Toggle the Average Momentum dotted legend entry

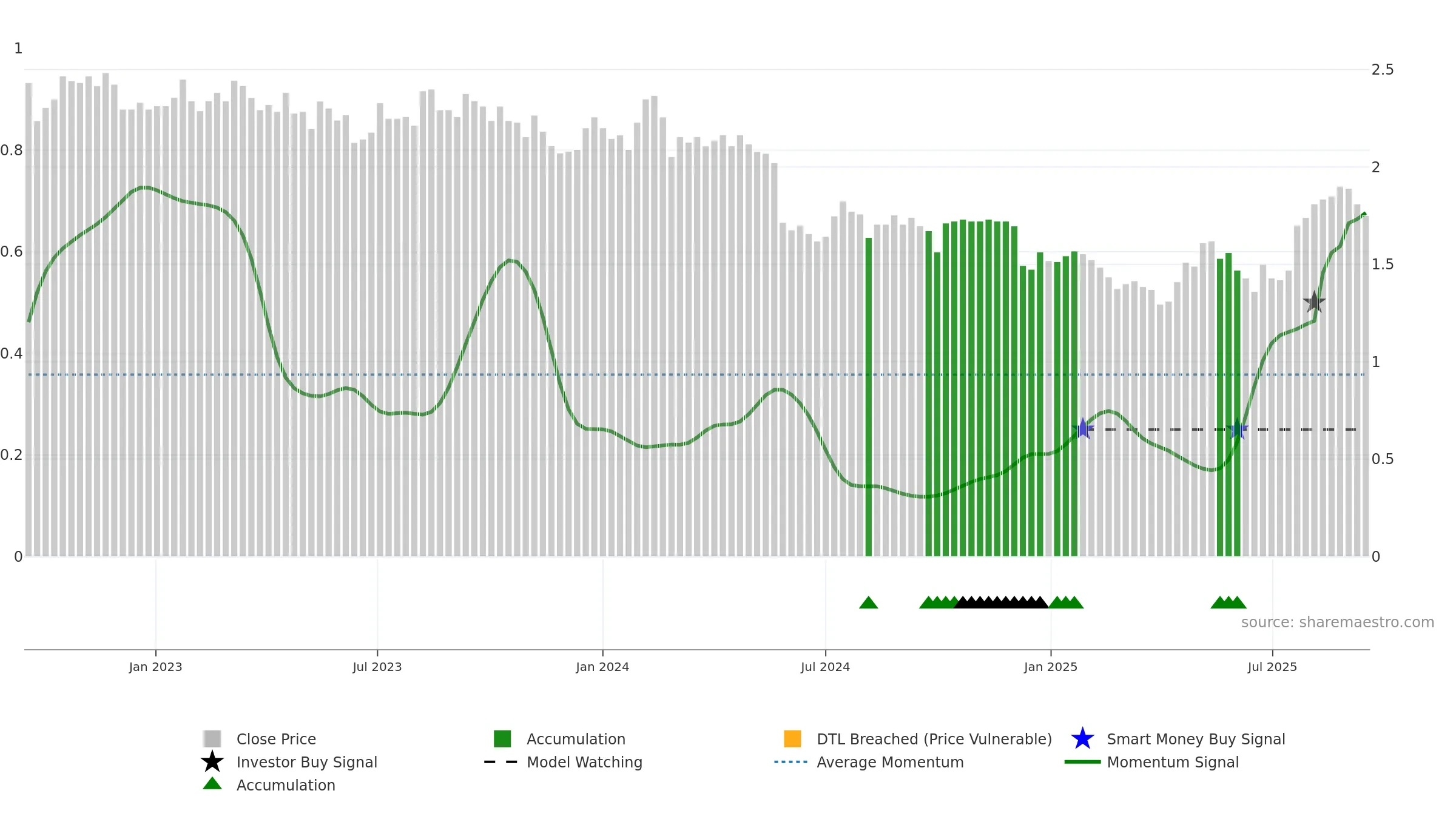pos(790,762)
